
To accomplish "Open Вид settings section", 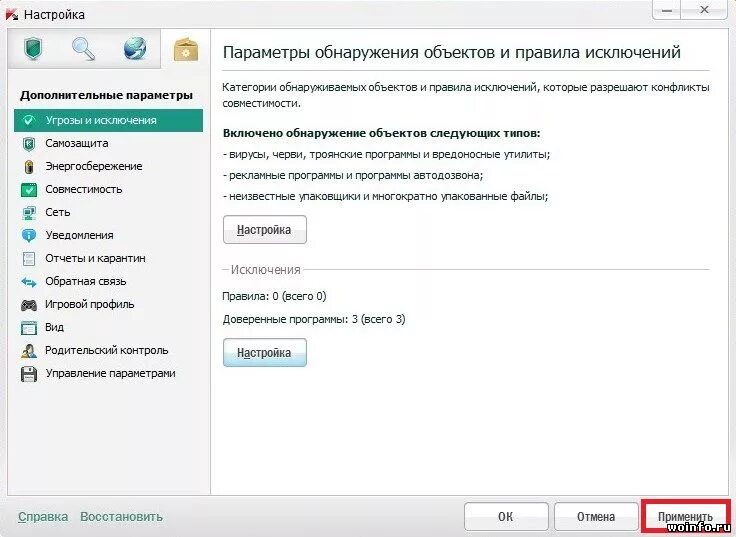I will tap(108, 327).
